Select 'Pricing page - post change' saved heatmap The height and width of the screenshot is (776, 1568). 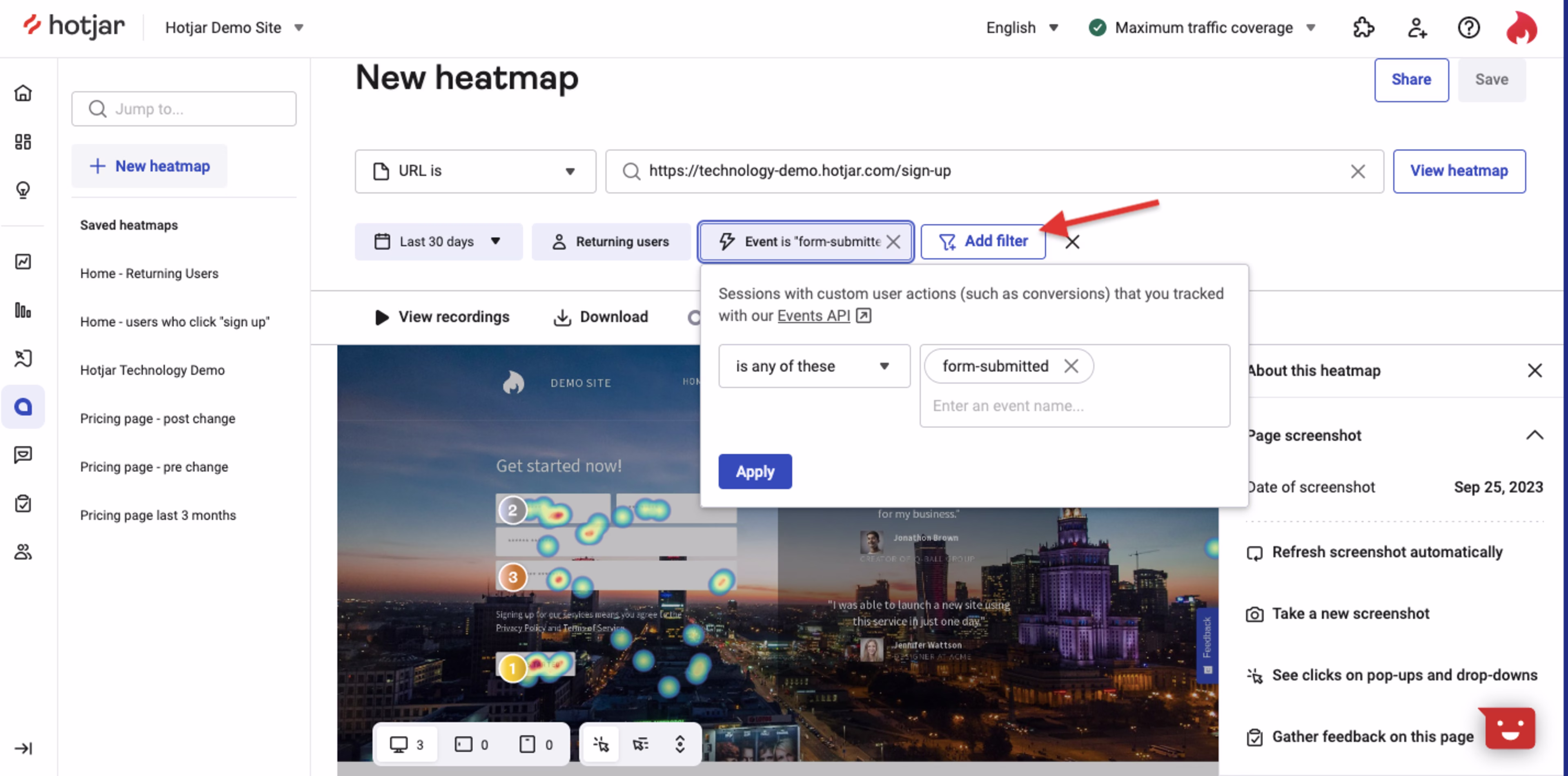pyautogui.click(x=157, y=418)
